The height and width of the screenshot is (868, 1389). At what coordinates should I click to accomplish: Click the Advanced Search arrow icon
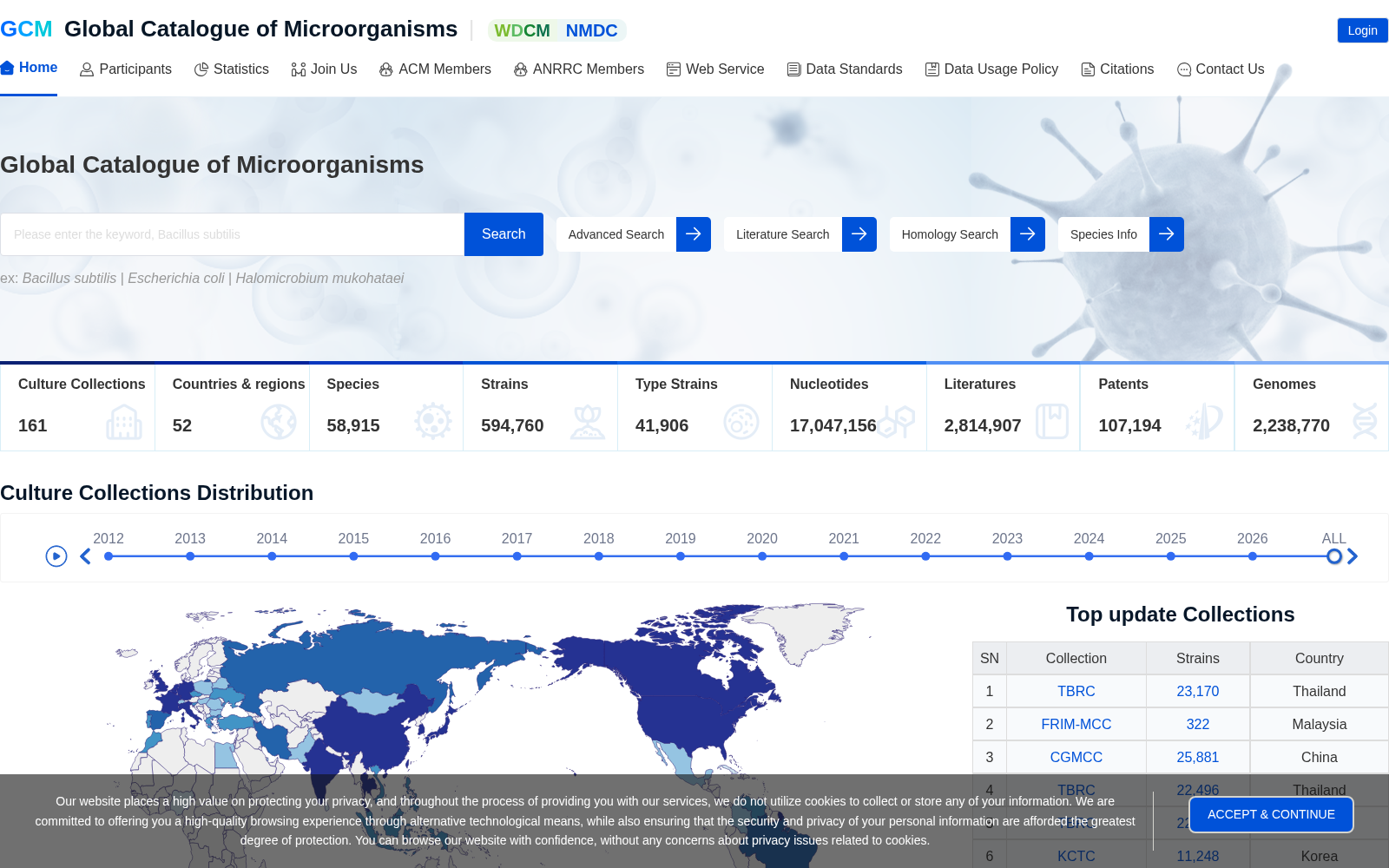coord(694,234)
